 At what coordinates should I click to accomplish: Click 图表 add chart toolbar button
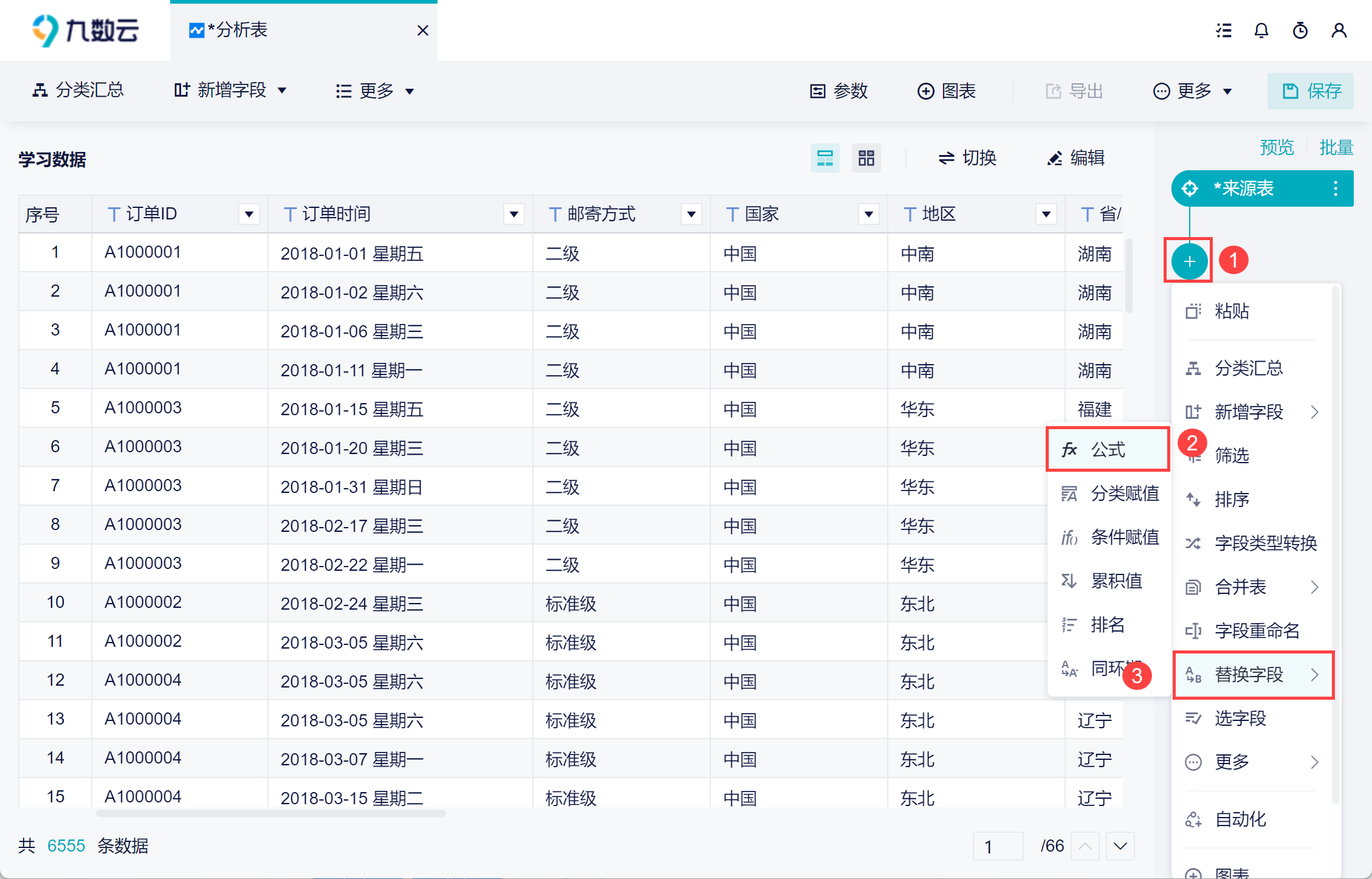[947, 91]
